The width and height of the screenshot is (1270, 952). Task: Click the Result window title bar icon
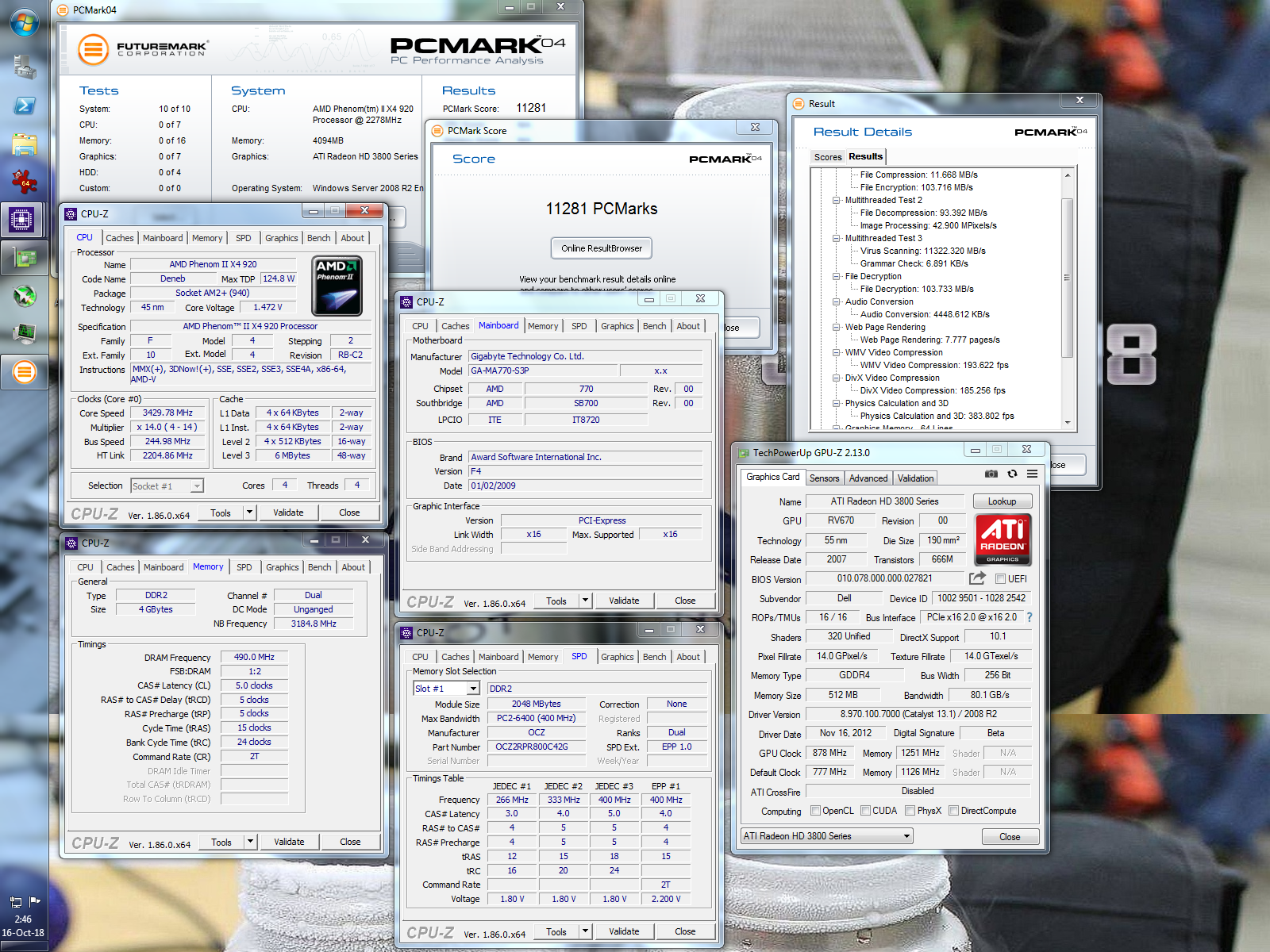pyautogui.click(x=799, y=103)
